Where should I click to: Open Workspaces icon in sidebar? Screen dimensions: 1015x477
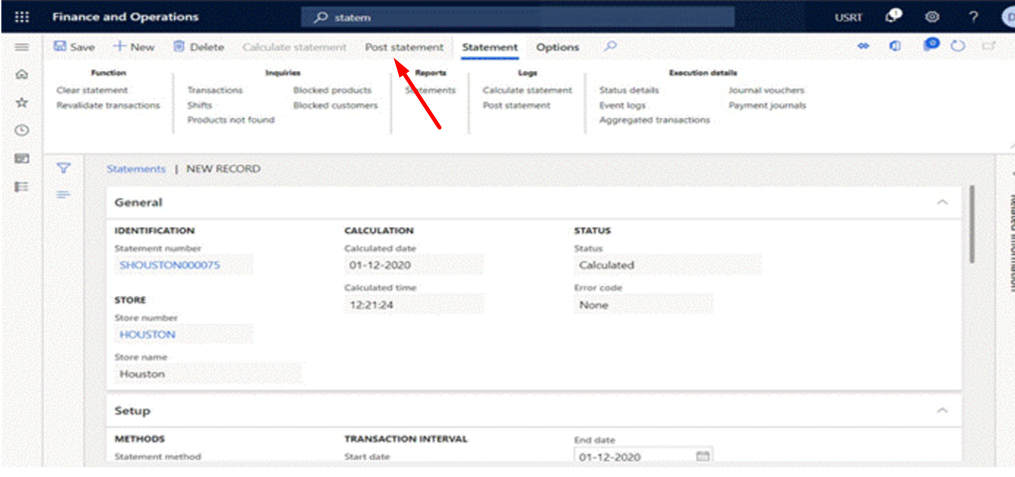21,159
